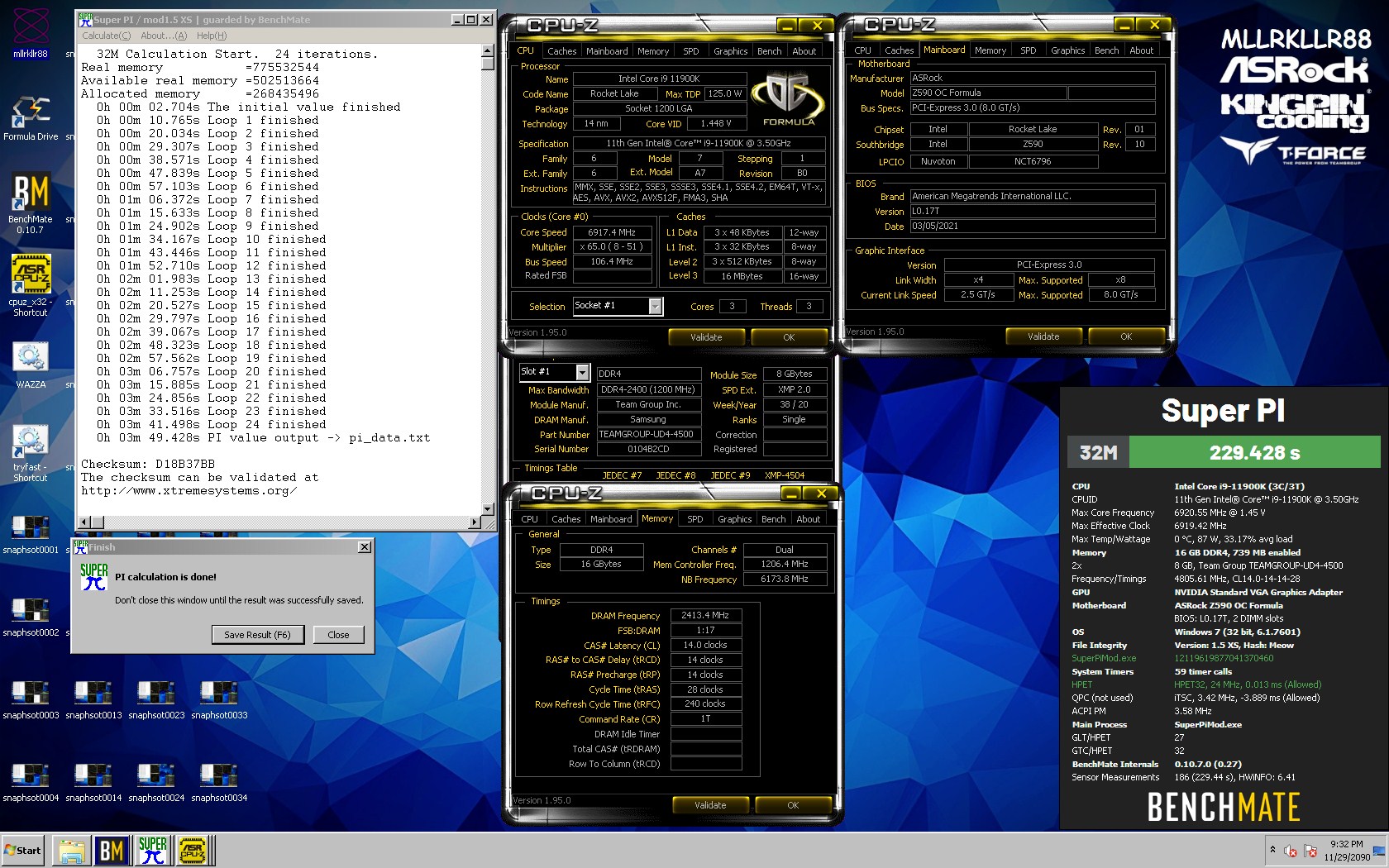This screenshot has height=868, width=1389.
Task: Open the Calculate menu in Super PI
Action: (x=106, y=36)
